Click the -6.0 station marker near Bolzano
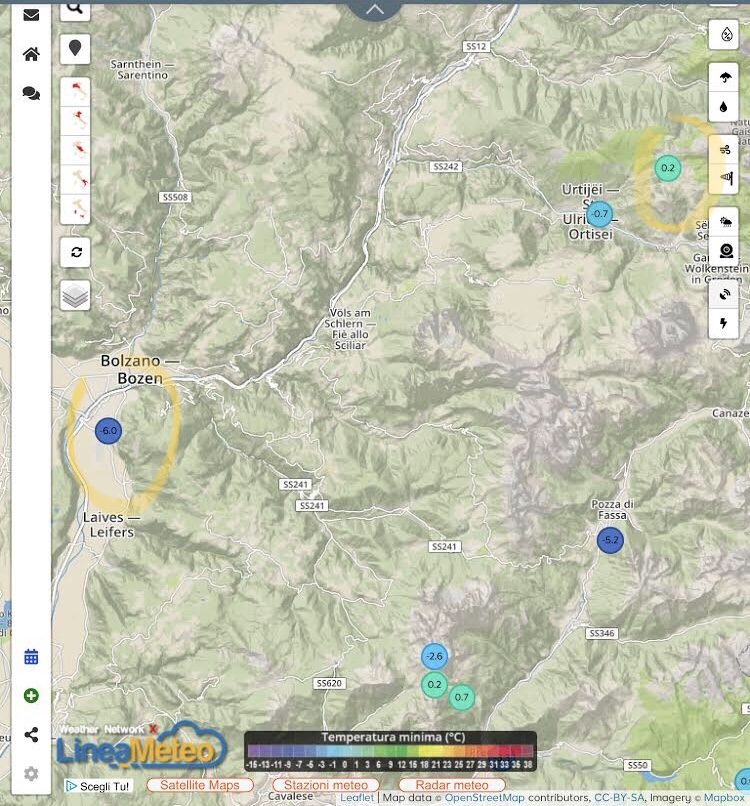 click(108, 431)
